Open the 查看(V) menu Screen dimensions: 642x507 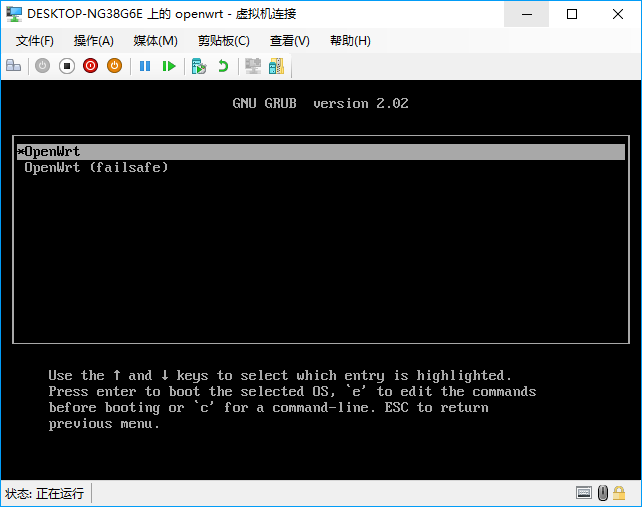[290, 41]
